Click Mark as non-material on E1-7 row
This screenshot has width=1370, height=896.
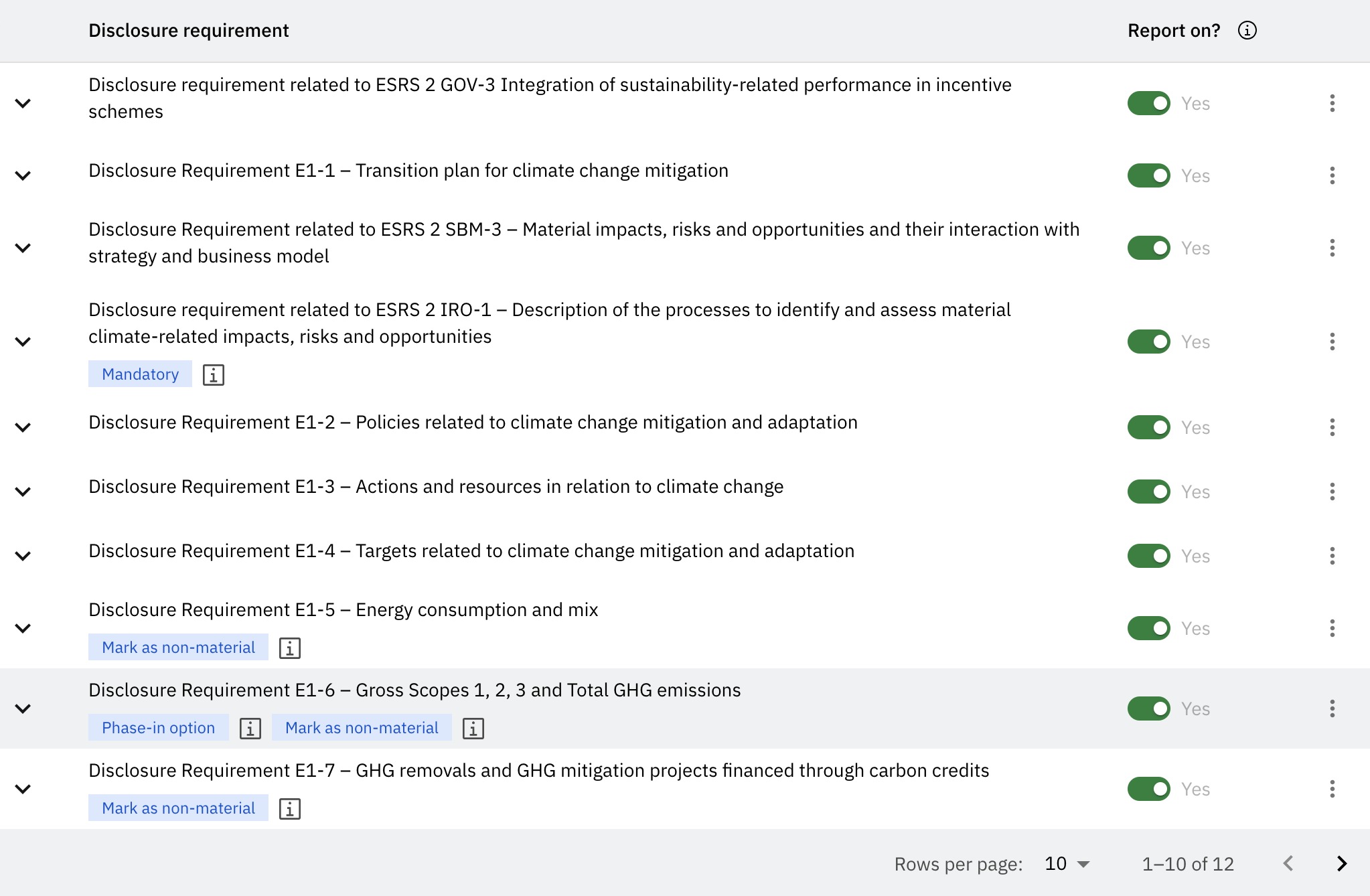[178, 808]
